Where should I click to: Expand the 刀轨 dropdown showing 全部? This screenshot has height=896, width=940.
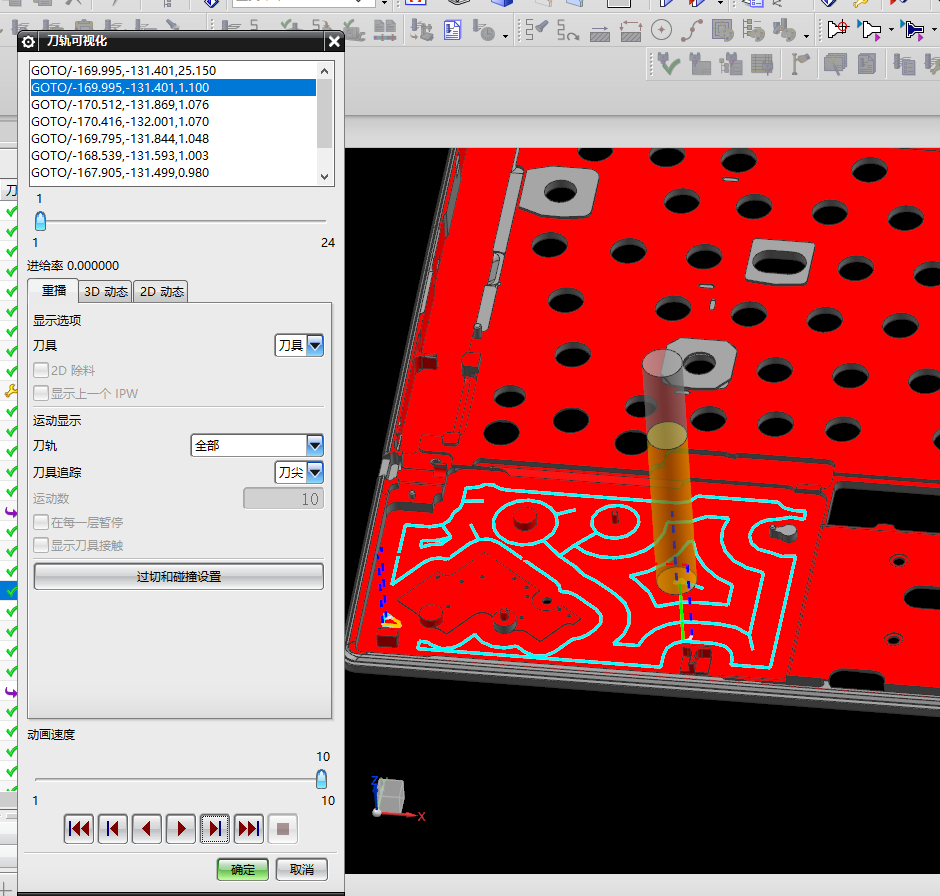257,446
